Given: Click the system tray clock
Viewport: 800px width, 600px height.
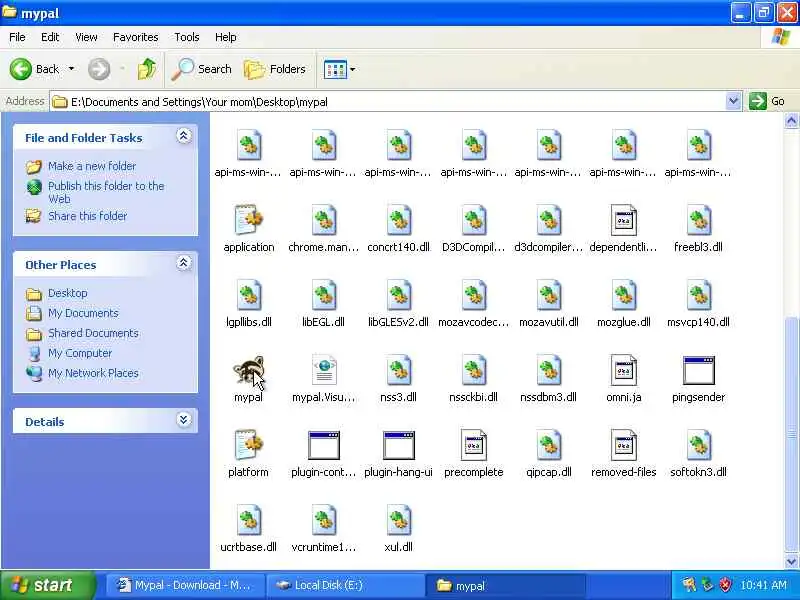Looking at the screenshot, I should 763,585.
